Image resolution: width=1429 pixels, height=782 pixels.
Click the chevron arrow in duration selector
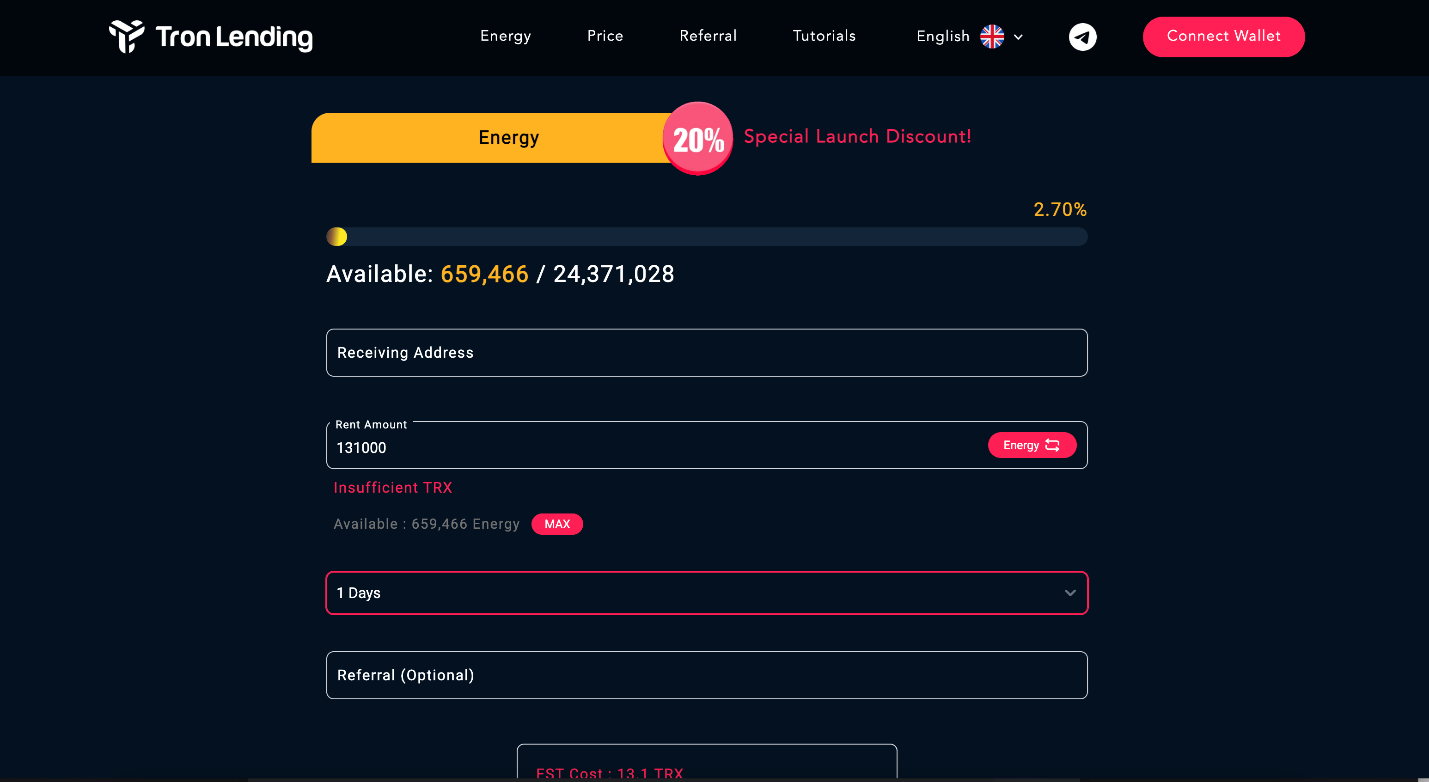tap(1070, 593)
